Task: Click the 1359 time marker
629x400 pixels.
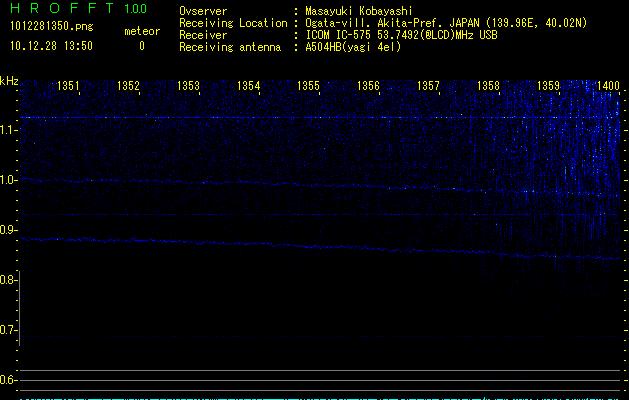Action: [x=549, y=87]
